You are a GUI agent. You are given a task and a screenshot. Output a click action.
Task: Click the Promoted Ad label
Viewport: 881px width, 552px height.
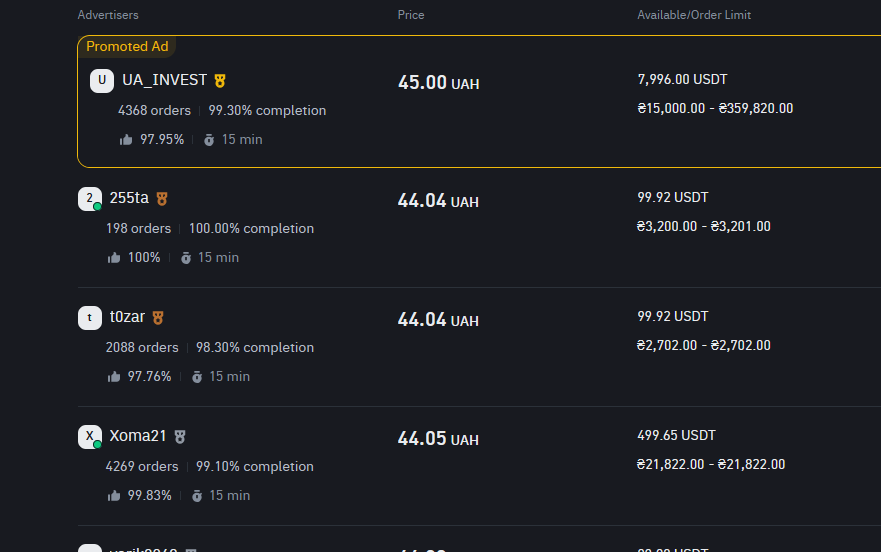point(127,46)
